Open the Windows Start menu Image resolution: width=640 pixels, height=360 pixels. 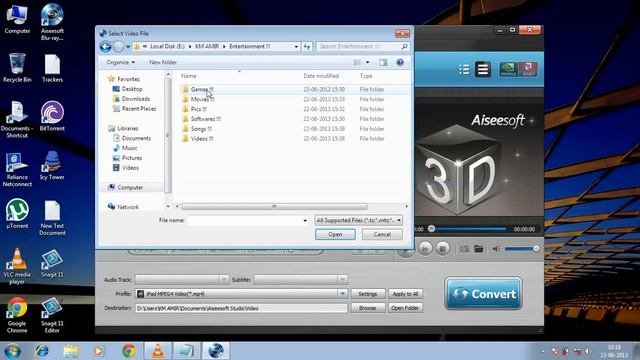pyautogui.click(x=12, y=351)
